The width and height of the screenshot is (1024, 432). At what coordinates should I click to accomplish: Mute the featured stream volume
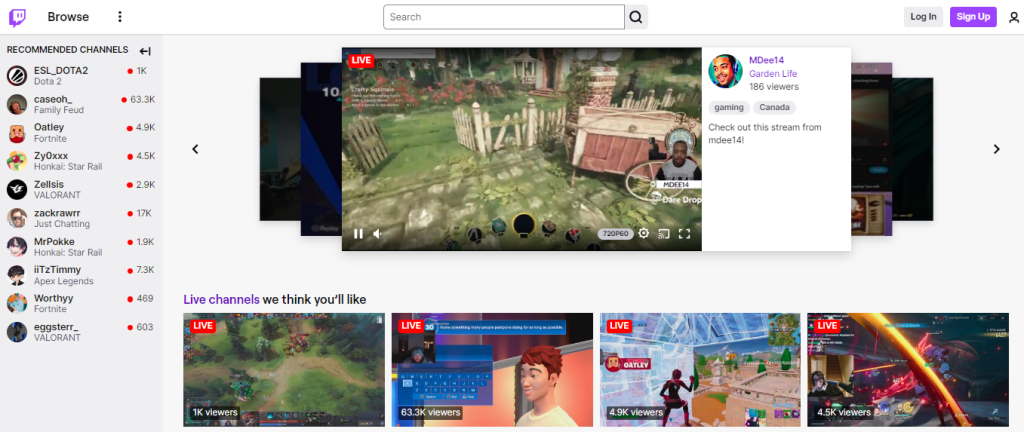click(377, 234)
